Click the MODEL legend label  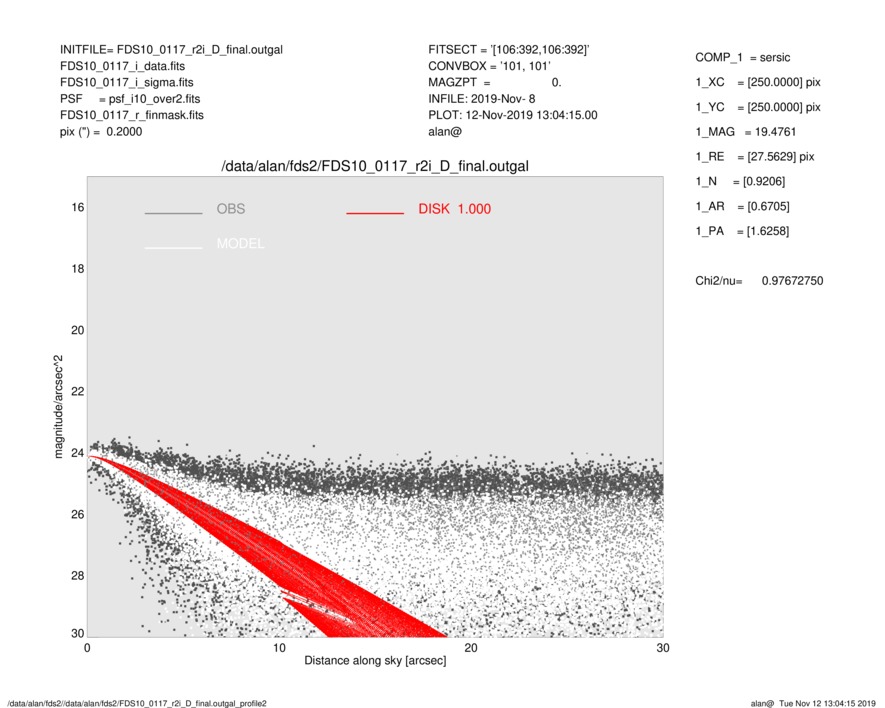click(240, 244)
